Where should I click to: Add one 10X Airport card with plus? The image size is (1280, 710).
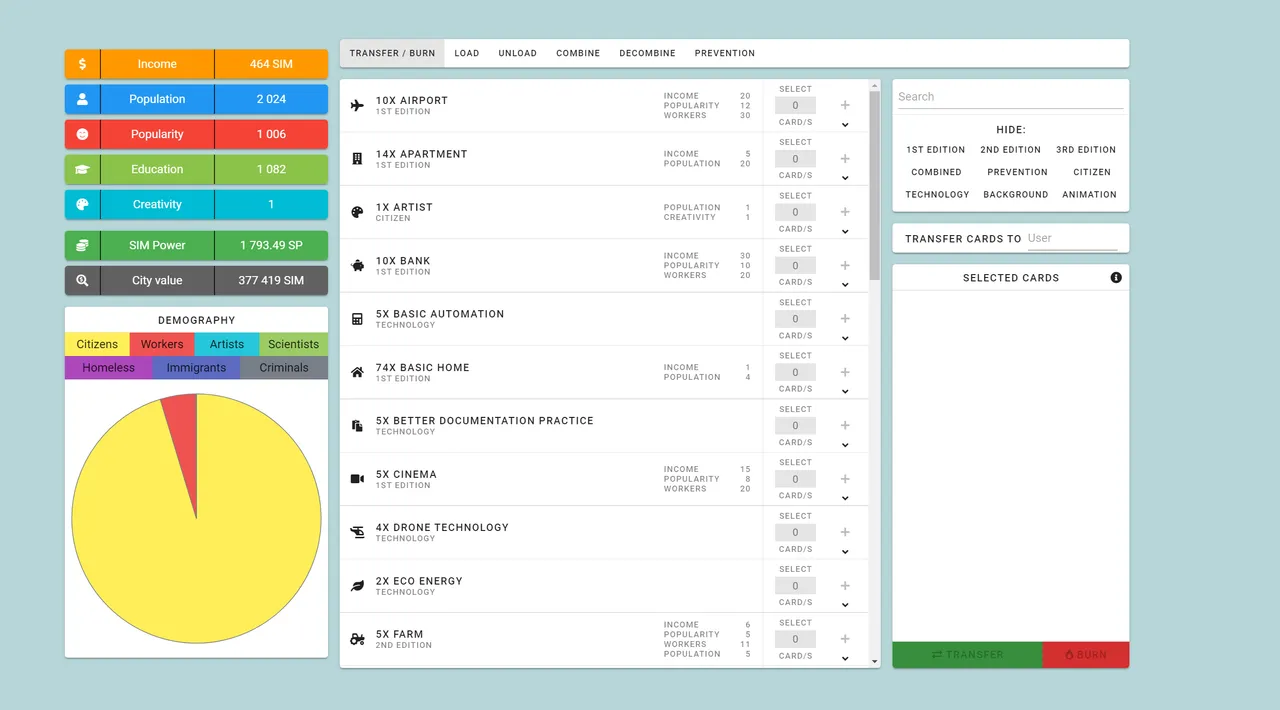point(845,105)
